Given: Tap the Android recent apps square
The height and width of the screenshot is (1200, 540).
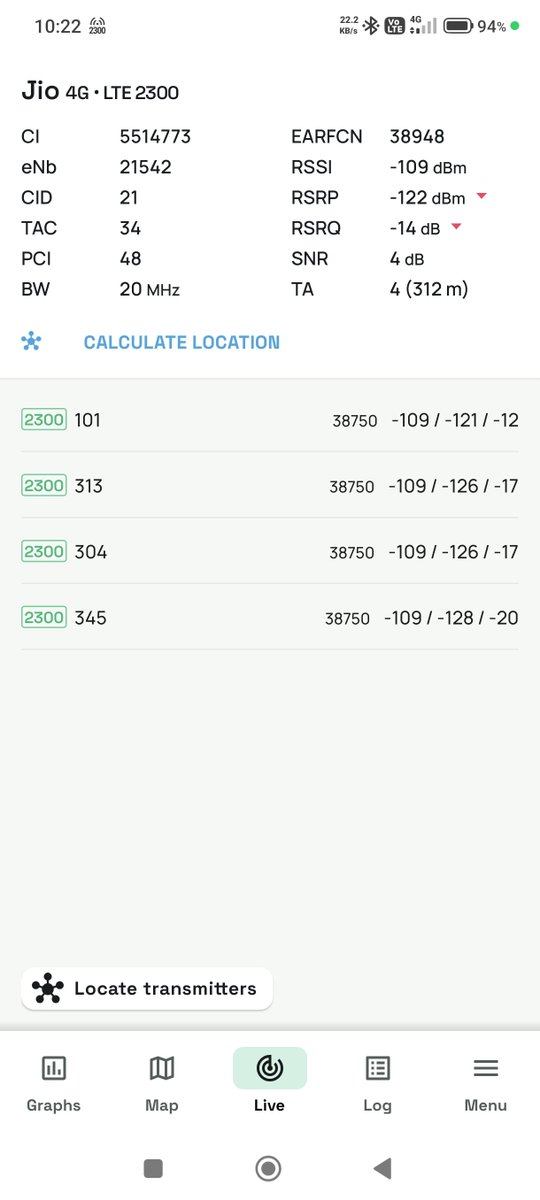Looking at the screenshot, I should [153, 1167].
